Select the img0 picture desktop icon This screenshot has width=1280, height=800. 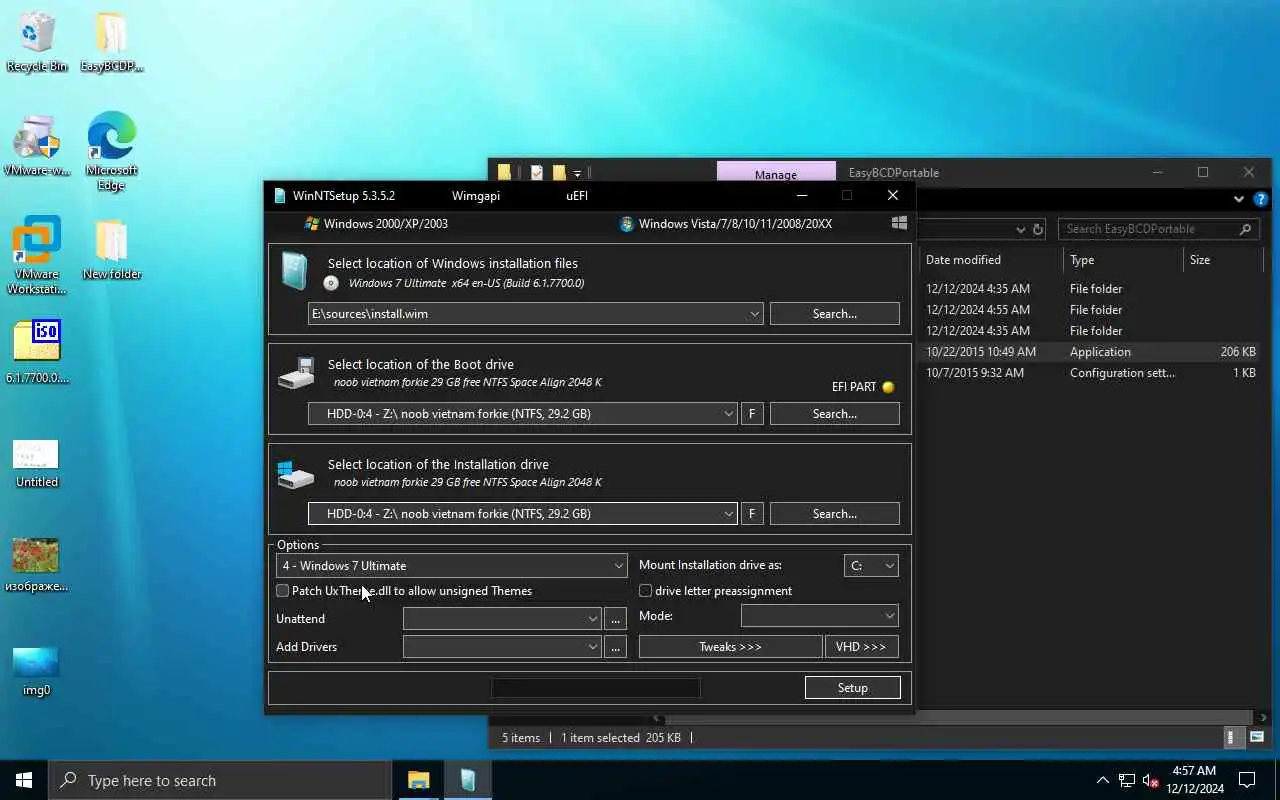37,672
